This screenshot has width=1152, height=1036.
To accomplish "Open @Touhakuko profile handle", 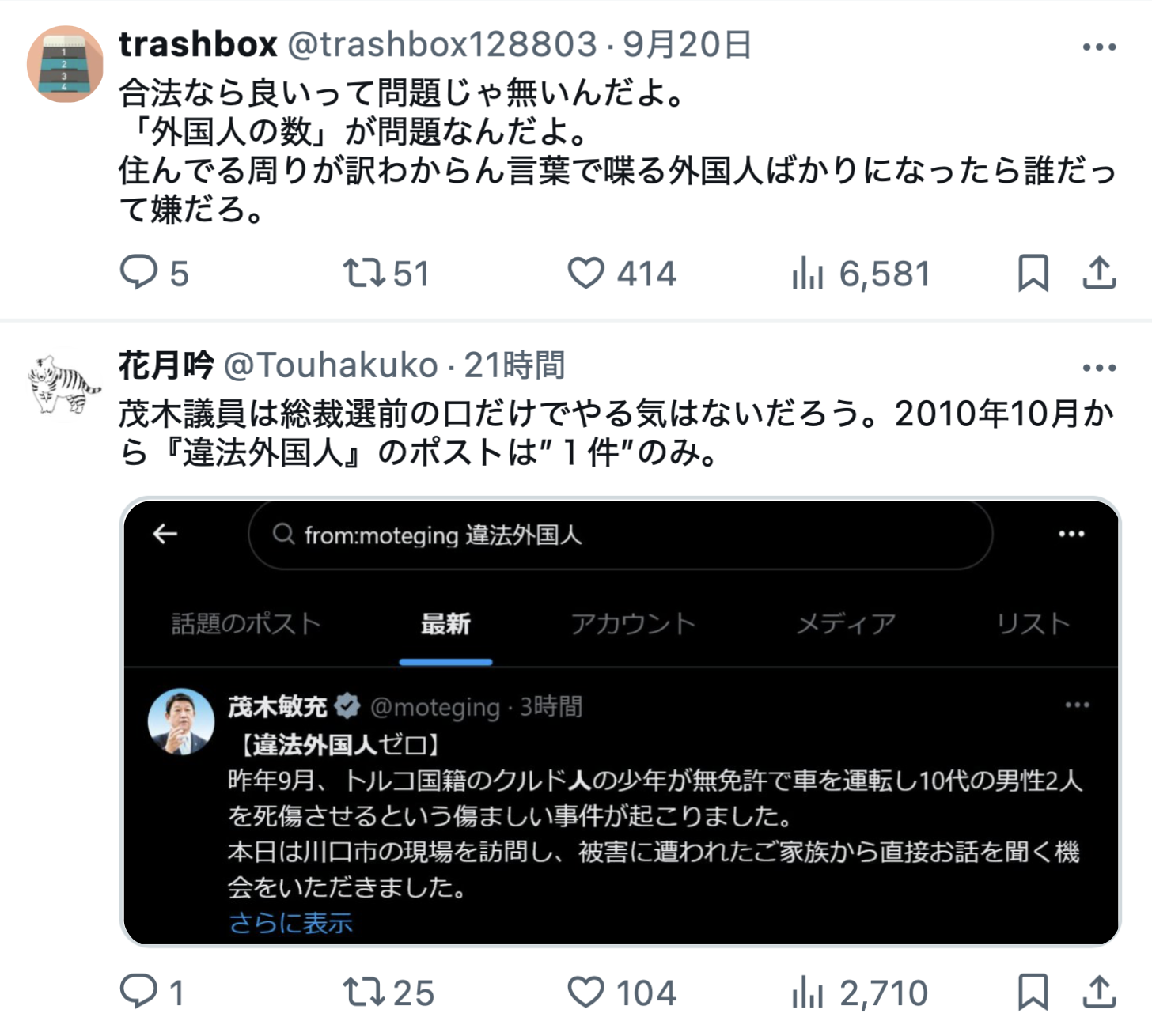I will pos(331,365).
